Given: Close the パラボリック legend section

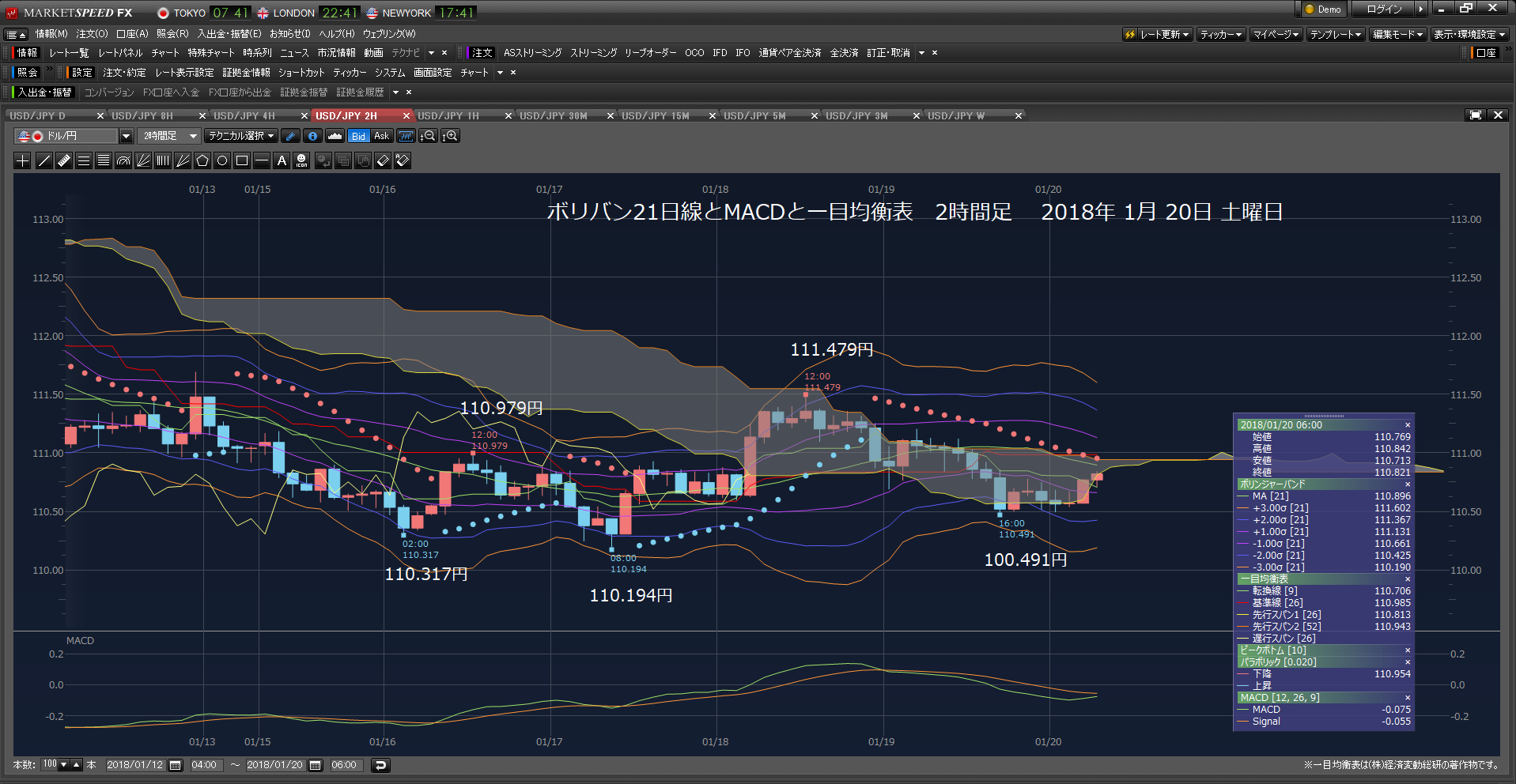Looking at the screenshot, I should coord(1408,662).
